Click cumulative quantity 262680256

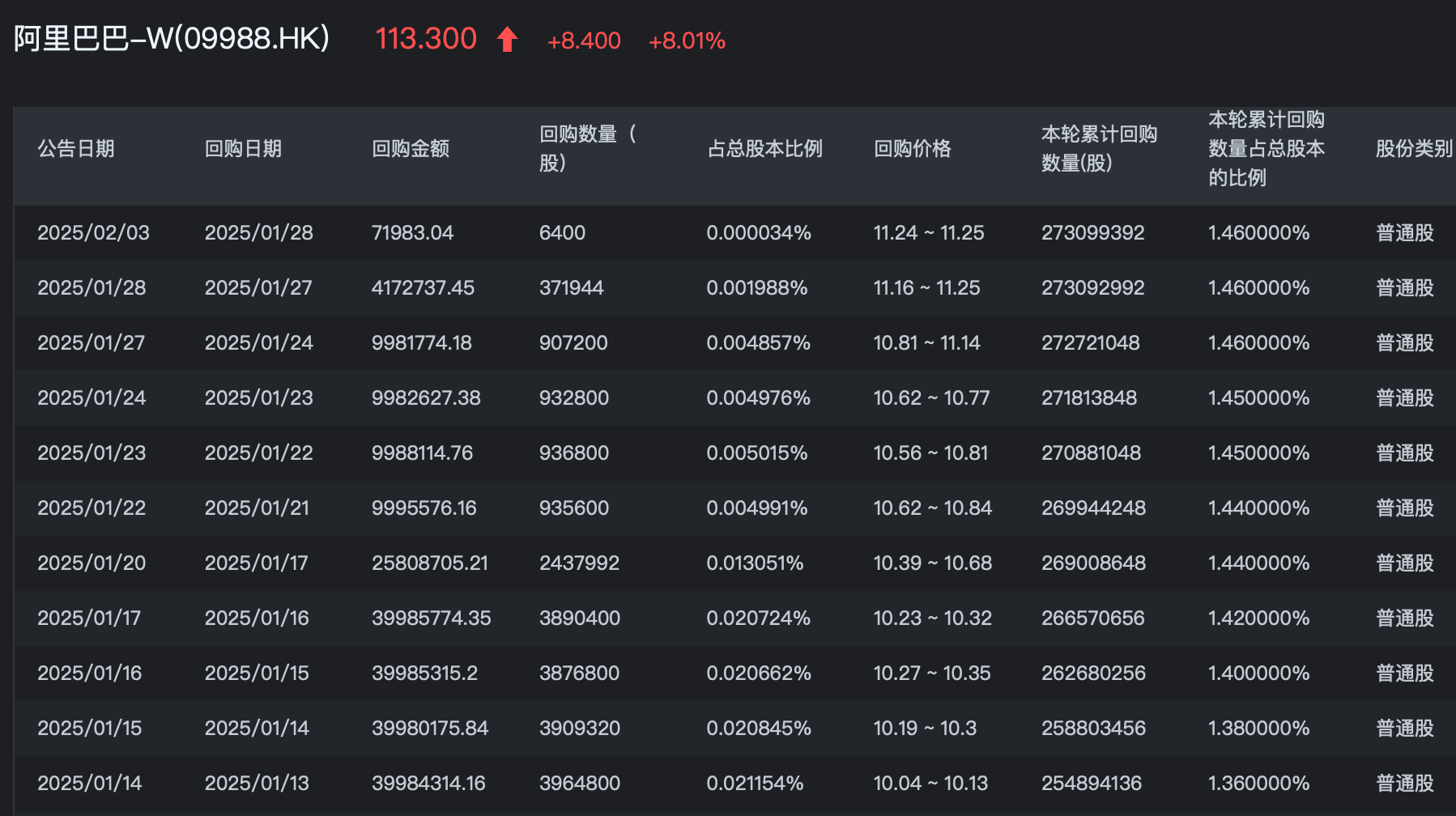pos(1093,674)
